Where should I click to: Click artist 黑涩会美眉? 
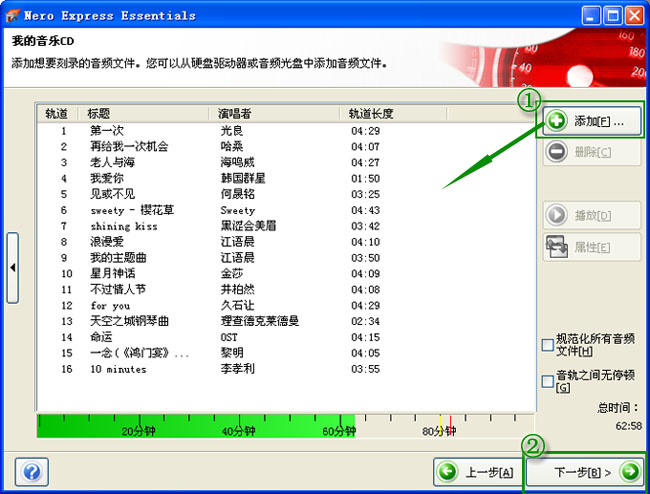click(x=248, y=226)
